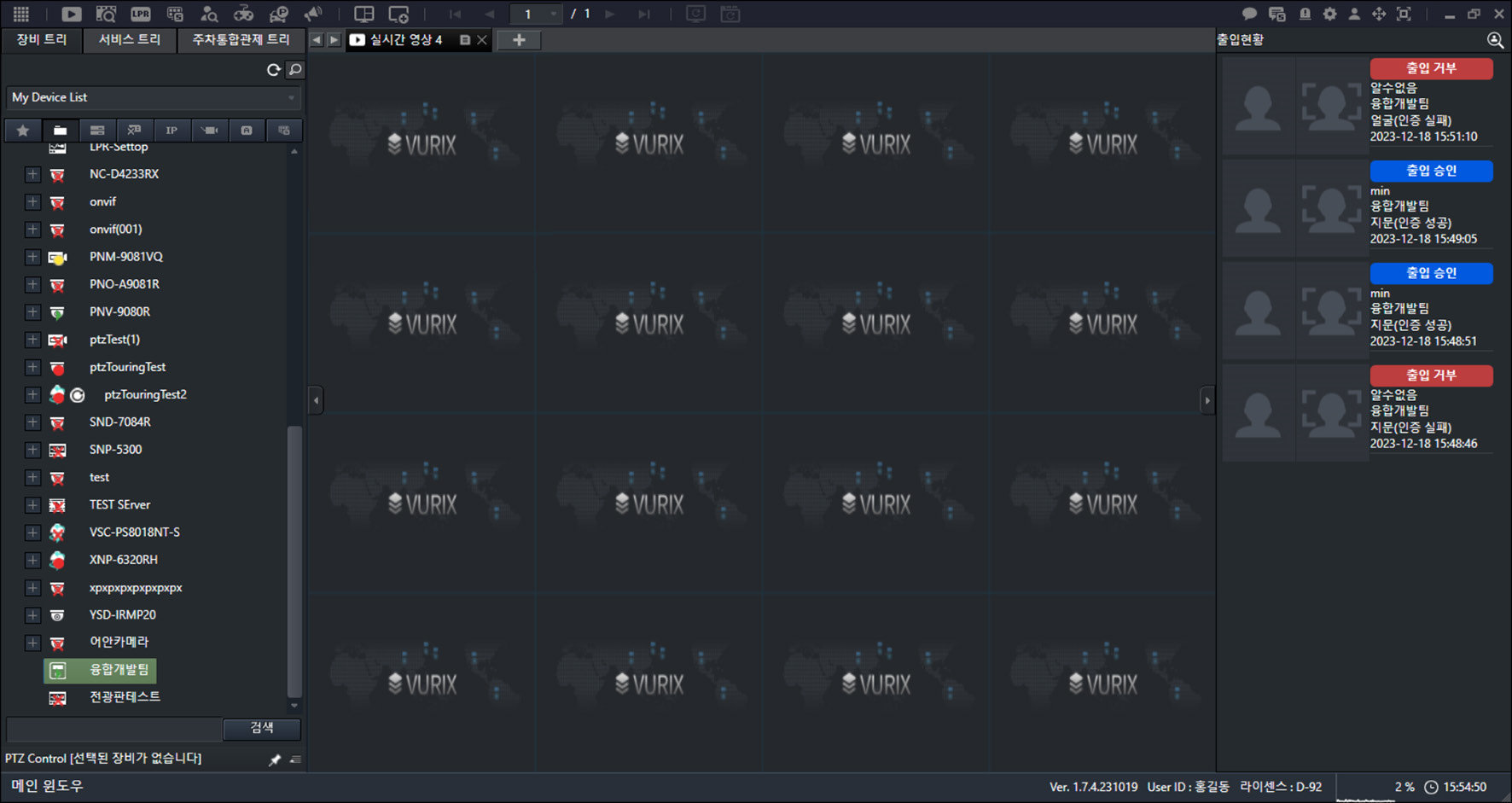
Task: Toggle the last device filter button
Action: pos(284,131)
